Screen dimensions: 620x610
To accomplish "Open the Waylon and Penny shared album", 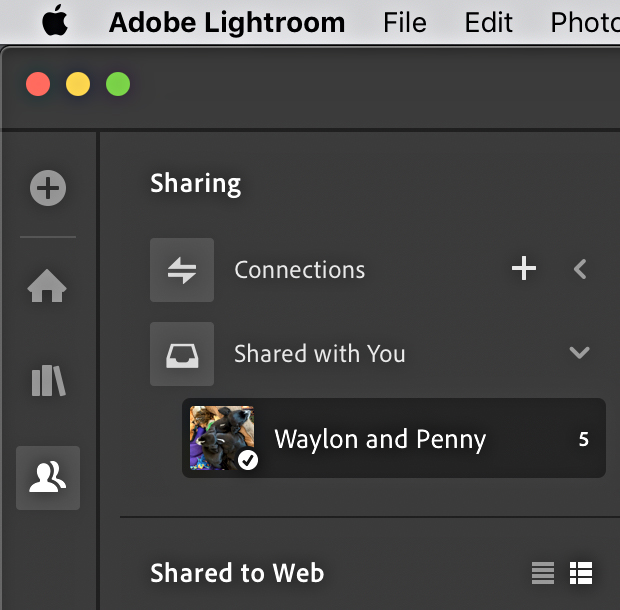I will 394,438.
